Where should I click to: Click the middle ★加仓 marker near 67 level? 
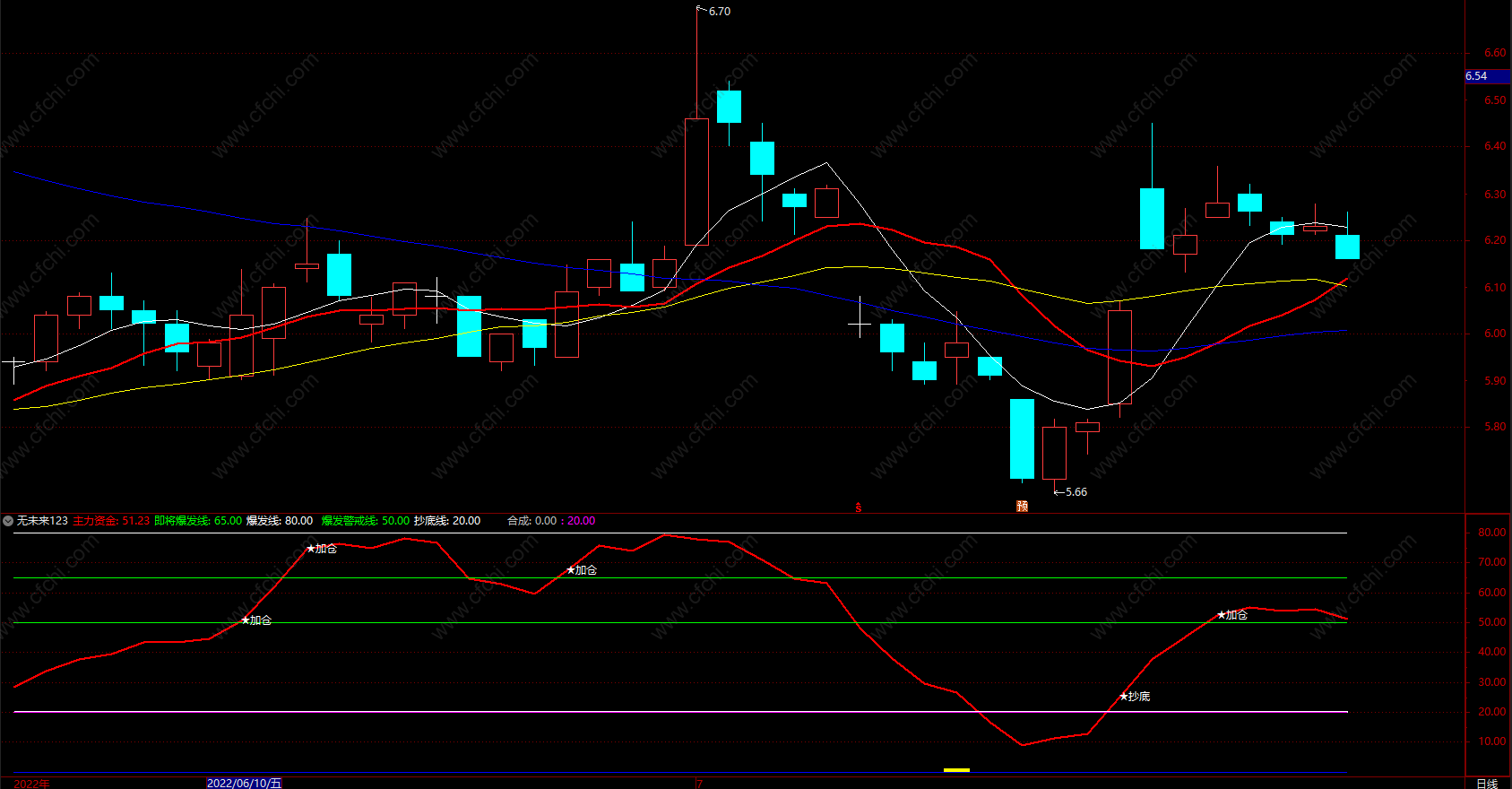pos(582,570)
